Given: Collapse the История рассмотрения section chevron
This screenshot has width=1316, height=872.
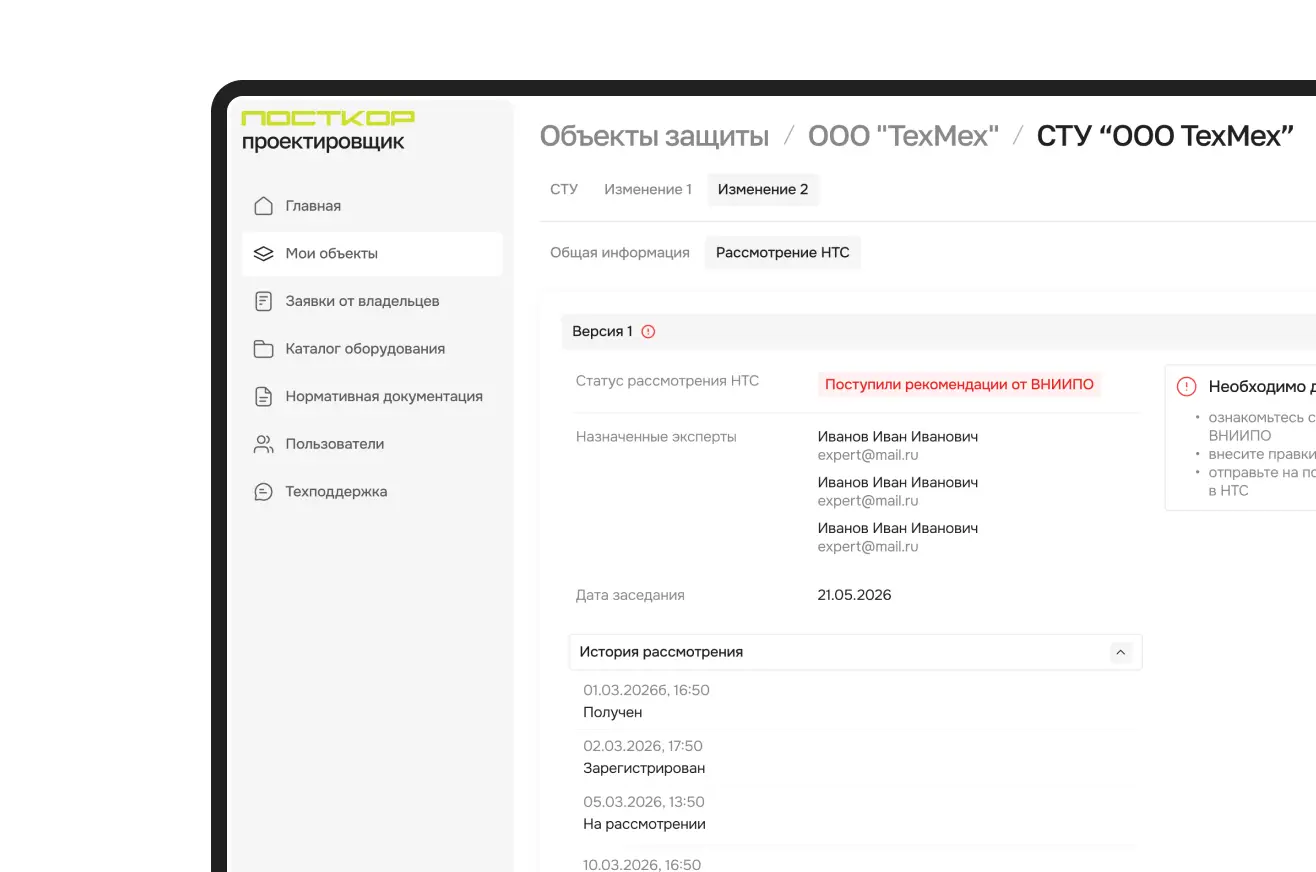Looking at the screenshot, I should click(1121, 652).
